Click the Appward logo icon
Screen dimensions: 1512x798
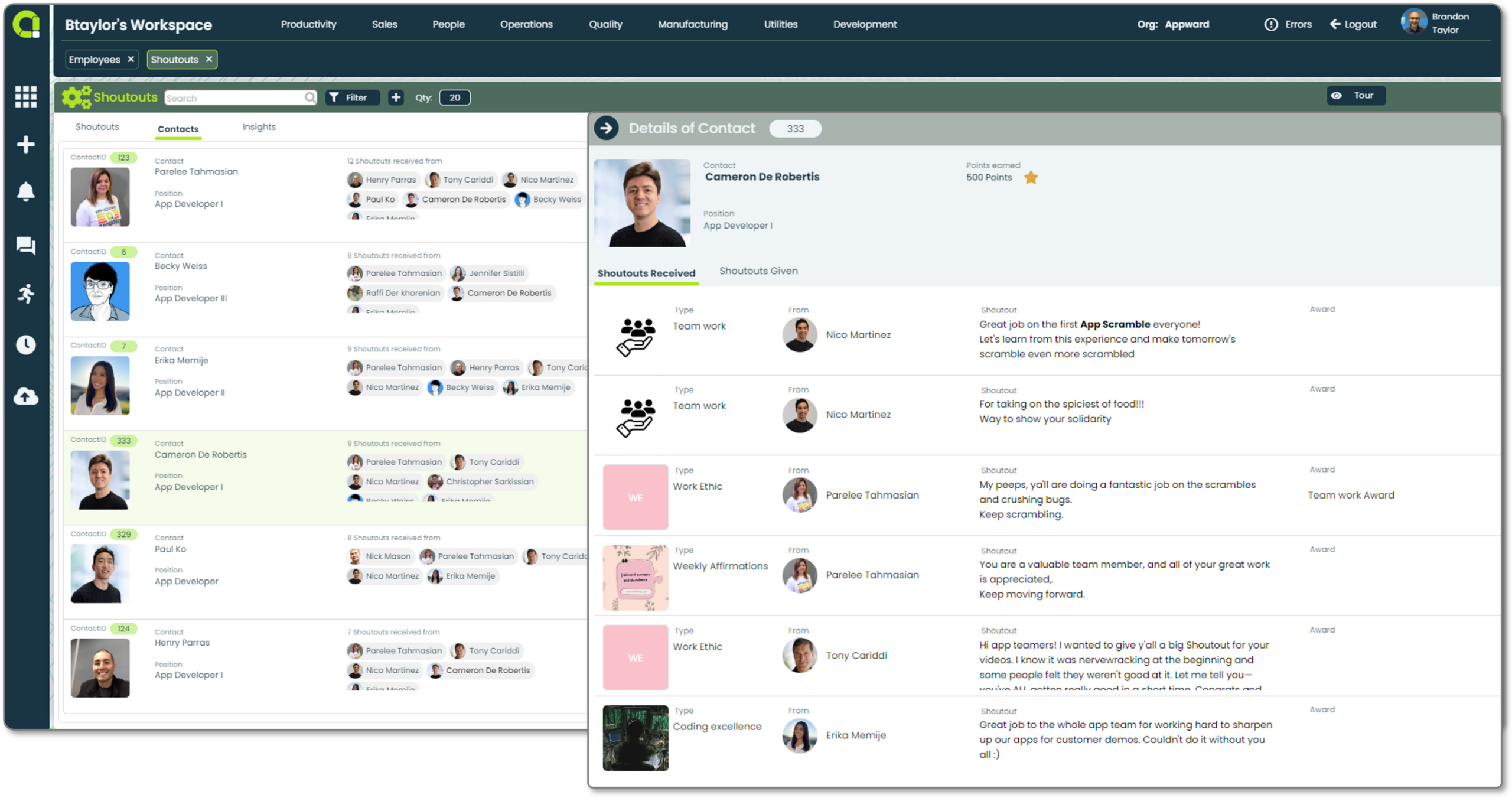pyautogui.click(x=27, y=25)
